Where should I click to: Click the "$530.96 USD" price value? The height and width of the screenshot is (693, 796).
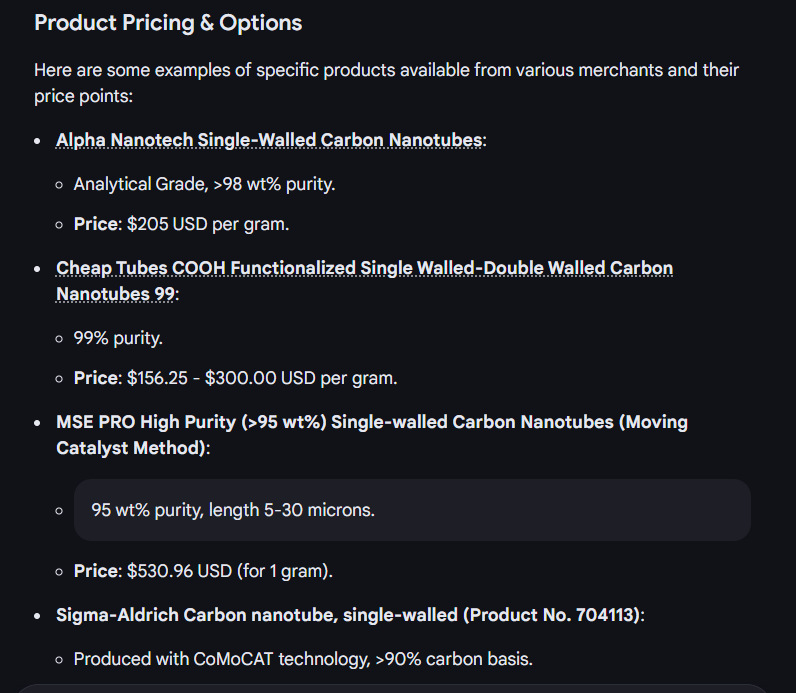click(x=180, y=571)
